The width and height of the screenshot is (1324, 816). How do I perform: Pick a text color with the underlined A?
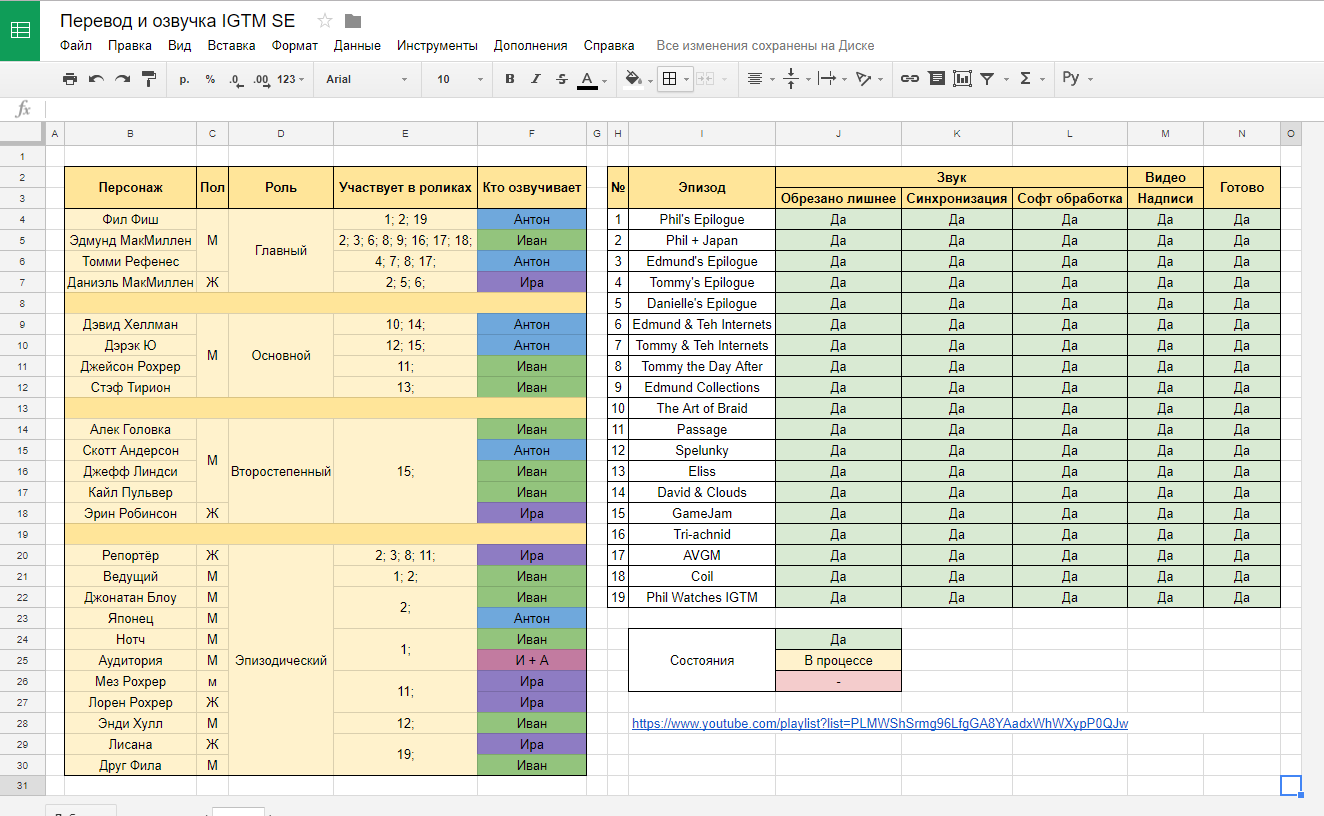tap(587, 79)
